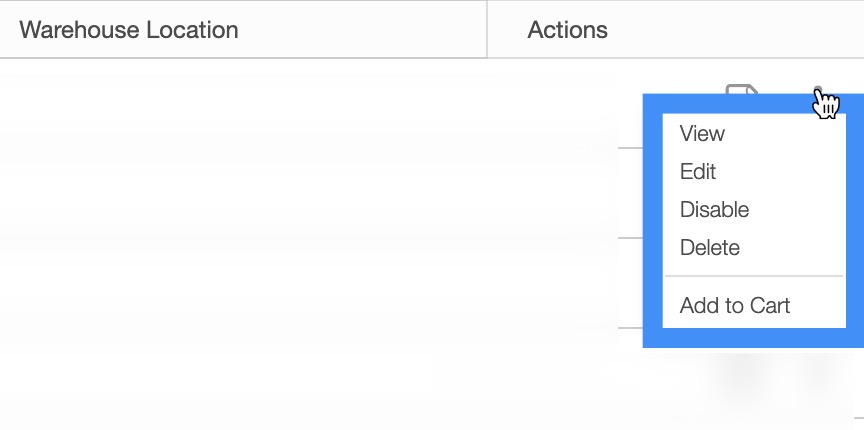Screen dimensions: 864x430
Task: Select Add to Cart menu entry
Action: (x=735, y=305)
